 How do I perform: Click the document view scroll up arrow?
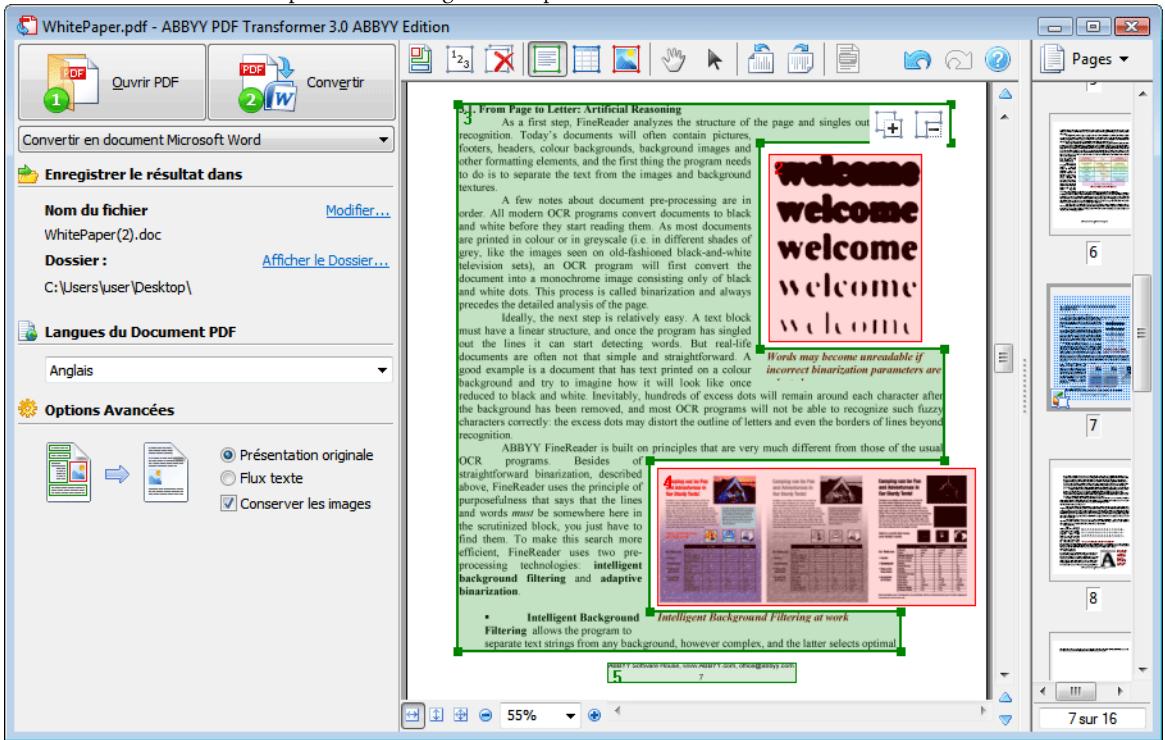1005,117
